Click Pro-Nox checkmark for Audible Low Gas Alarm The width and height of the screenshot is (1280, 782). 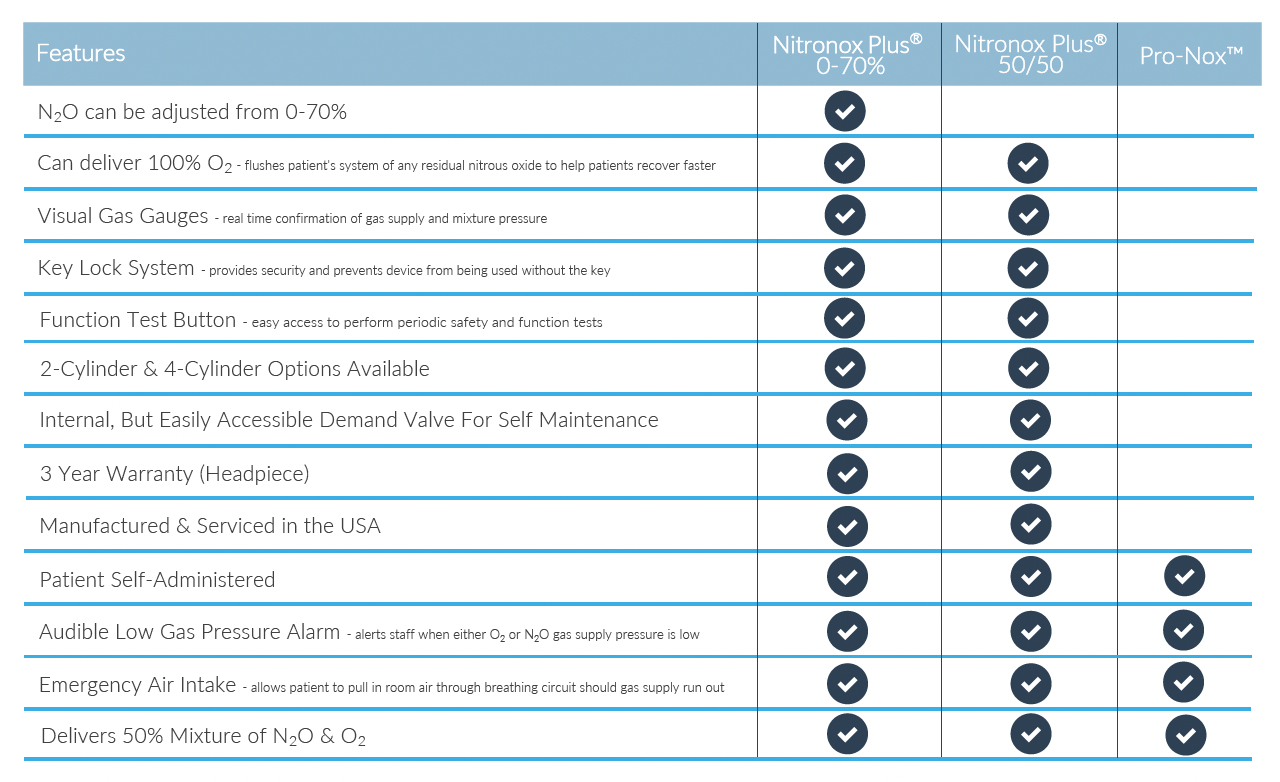tap(1184, 631)
